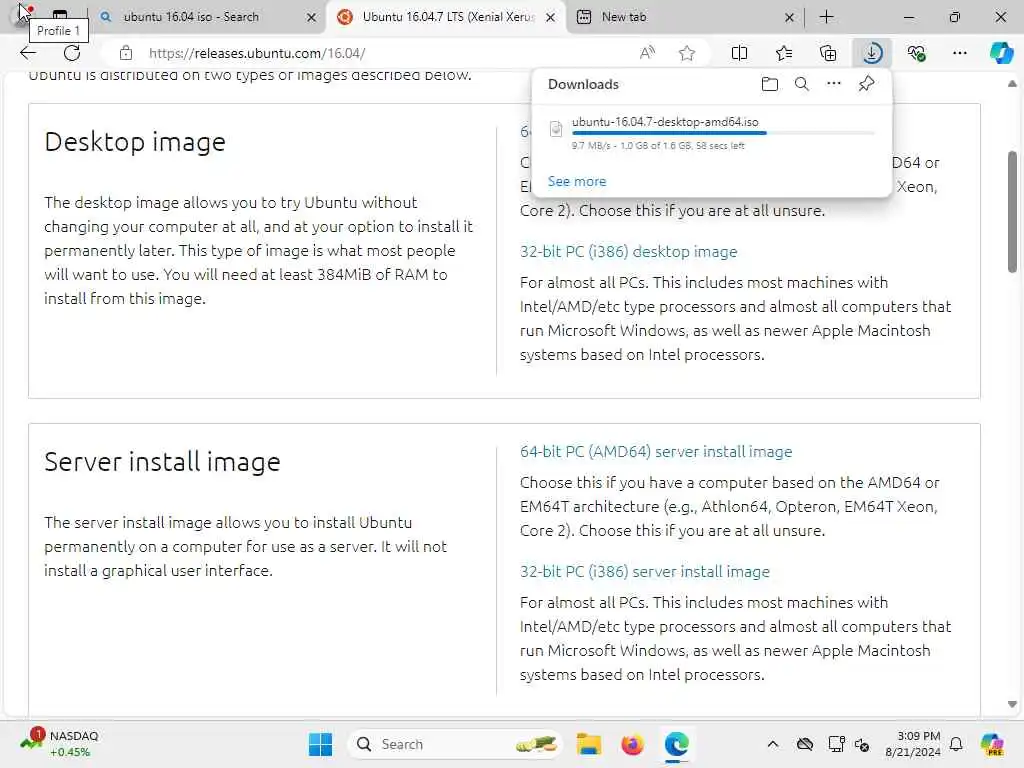Open 32-bit PC (i386) server install image link
1024x768 pixels.
pos(645,571)
